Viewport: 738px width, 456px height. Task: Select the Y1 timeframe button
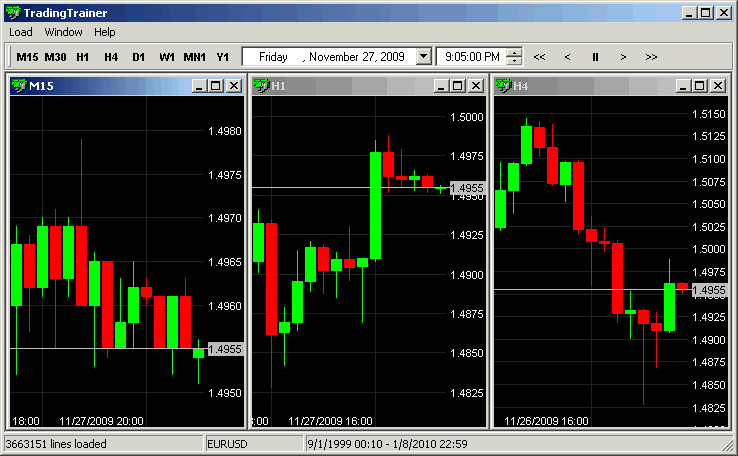(x=223, y=57)
